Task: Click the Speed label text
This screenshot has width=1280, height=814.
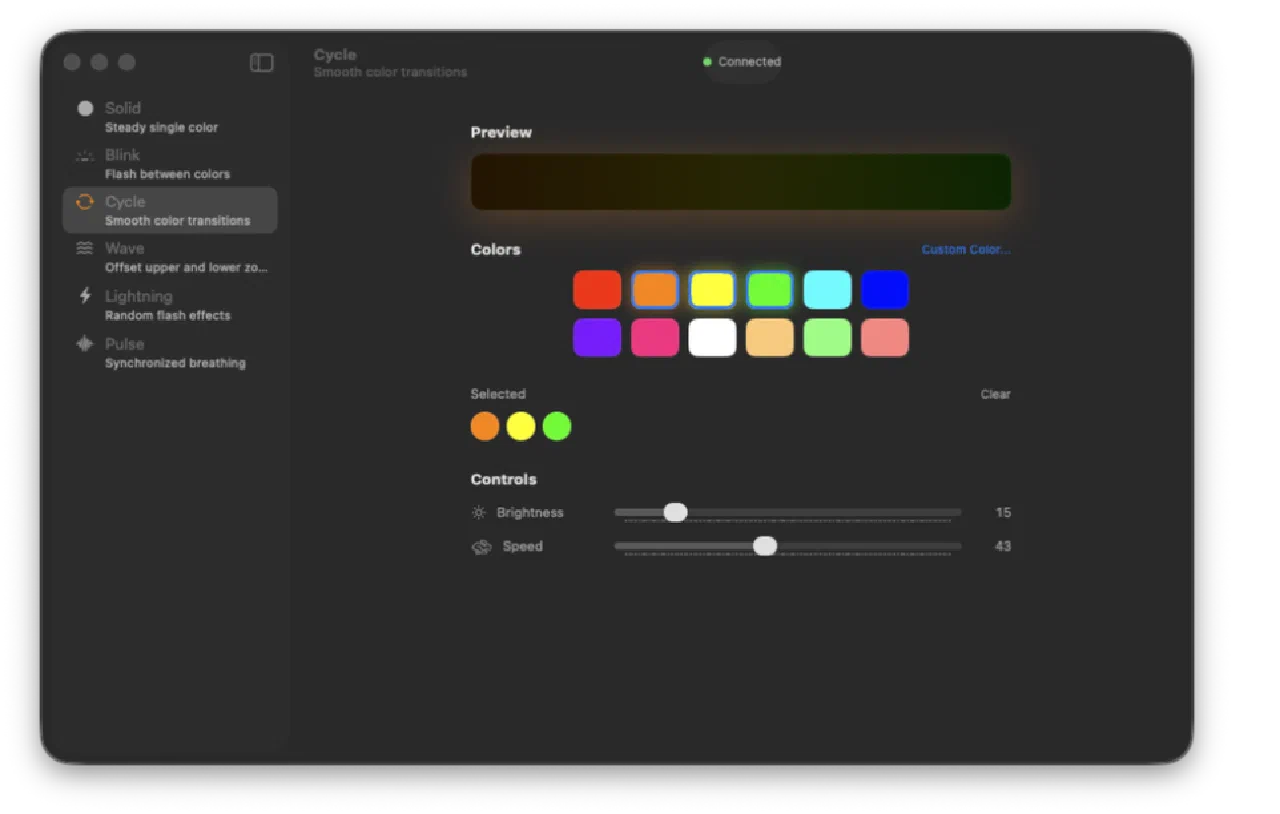Action: [x=522, y=547]
